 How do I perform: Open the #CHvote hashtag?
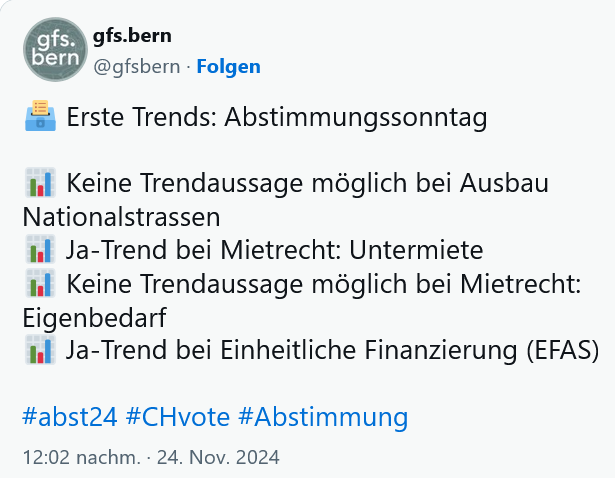pyautogui.click(x=178, y=417)
